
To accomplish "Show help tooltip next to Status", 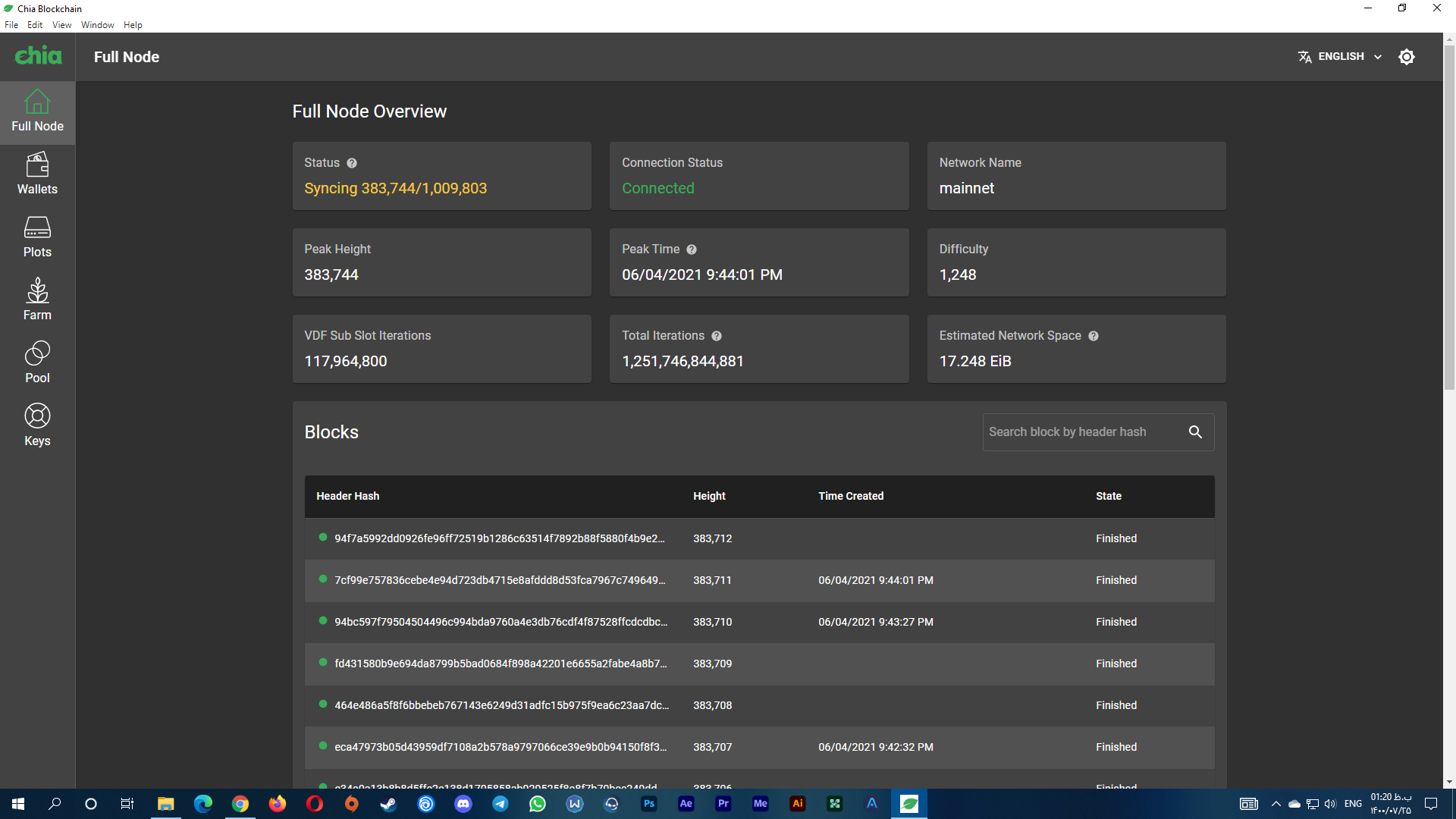I will (352, 163).
